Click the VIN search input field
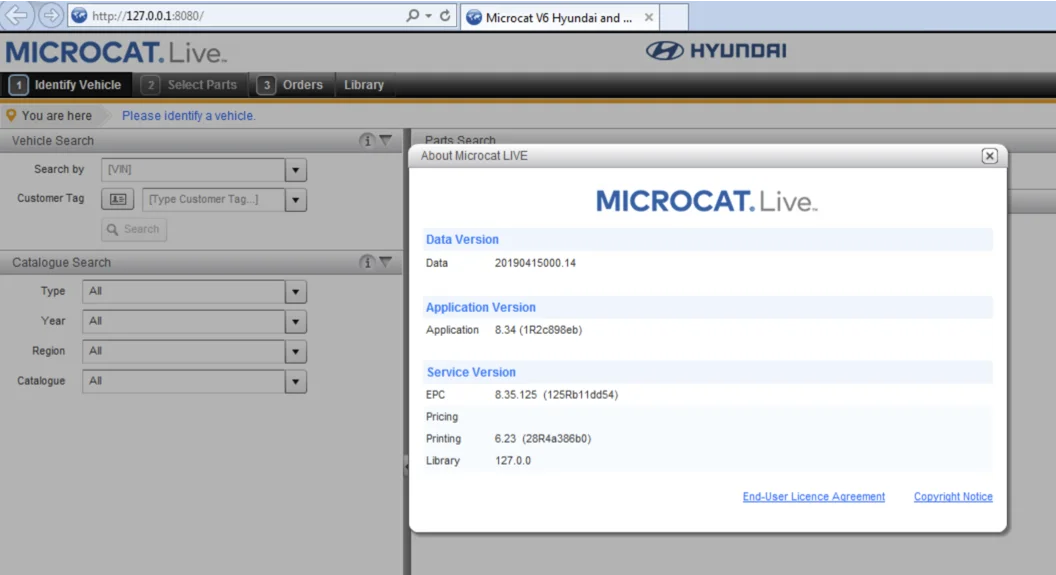Viewport: 1056px width, 575px height. [x=193, y=170]
